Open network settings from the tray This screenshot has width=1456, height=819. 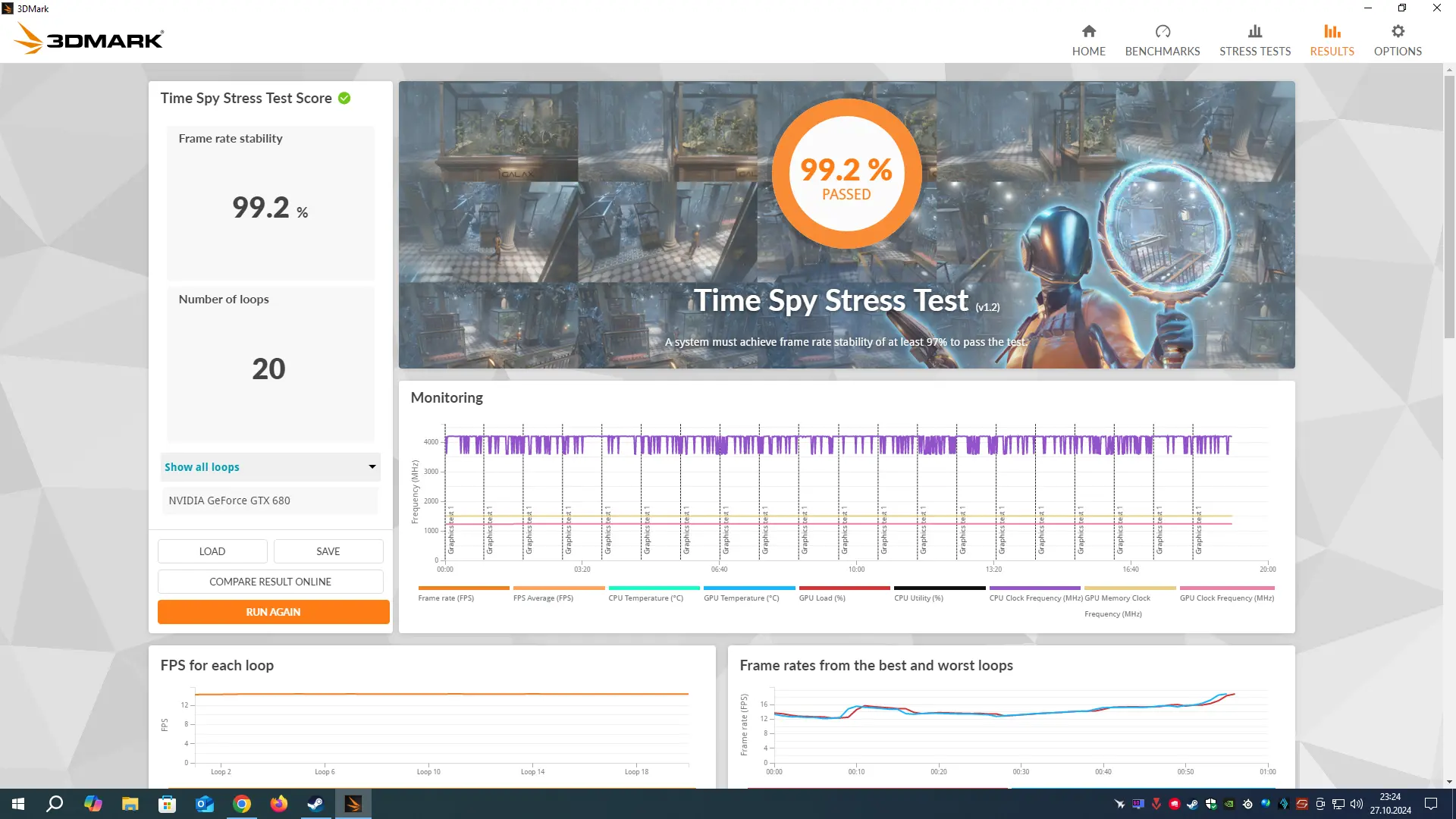point(1338,804)
